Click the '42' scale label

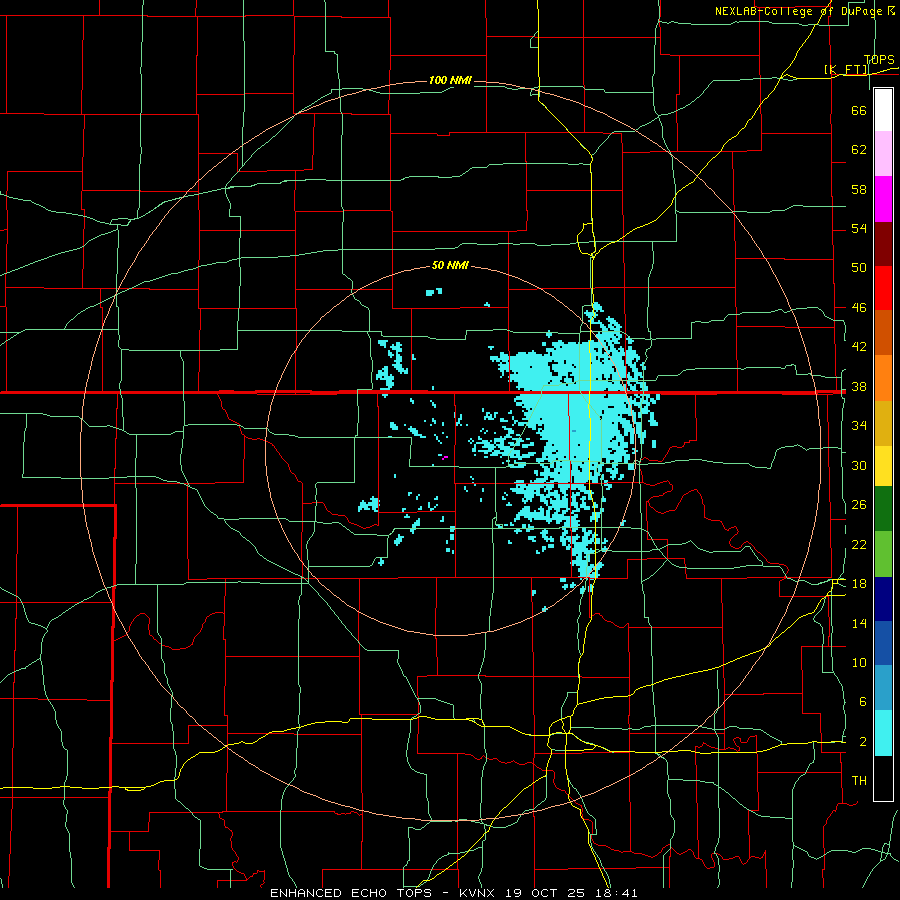(x=859, y=347)
